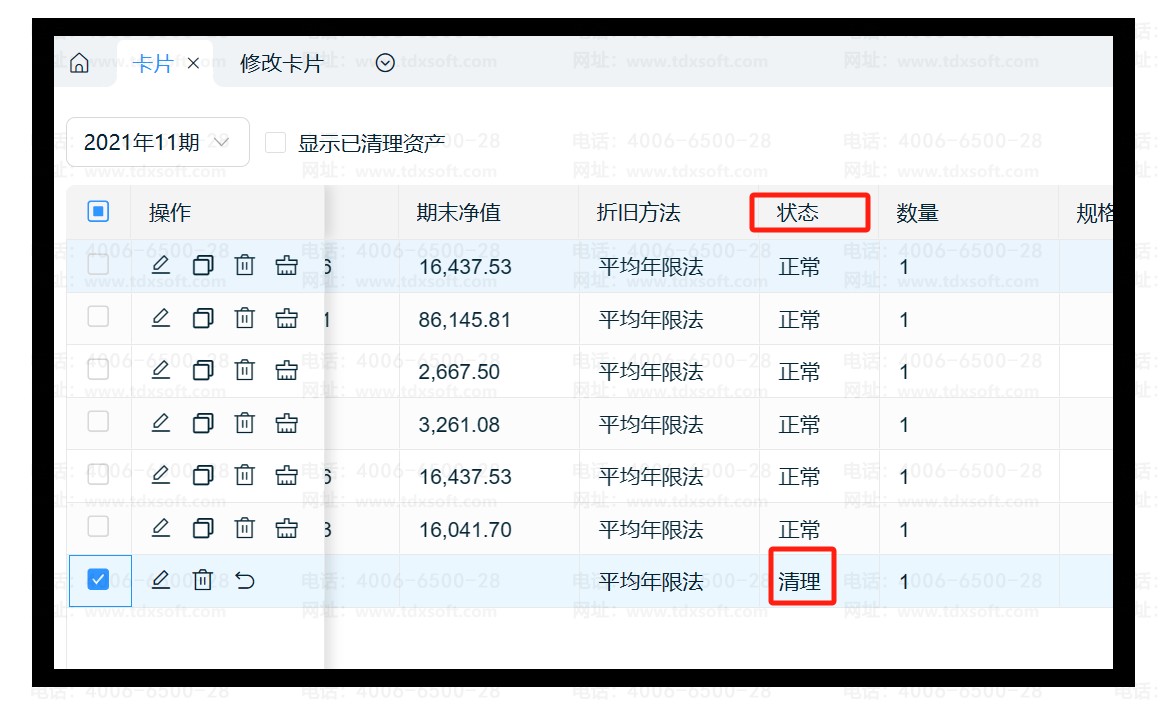Close the 卡片 tab
Screen dimensions: 1167x705
pos(194,64)
